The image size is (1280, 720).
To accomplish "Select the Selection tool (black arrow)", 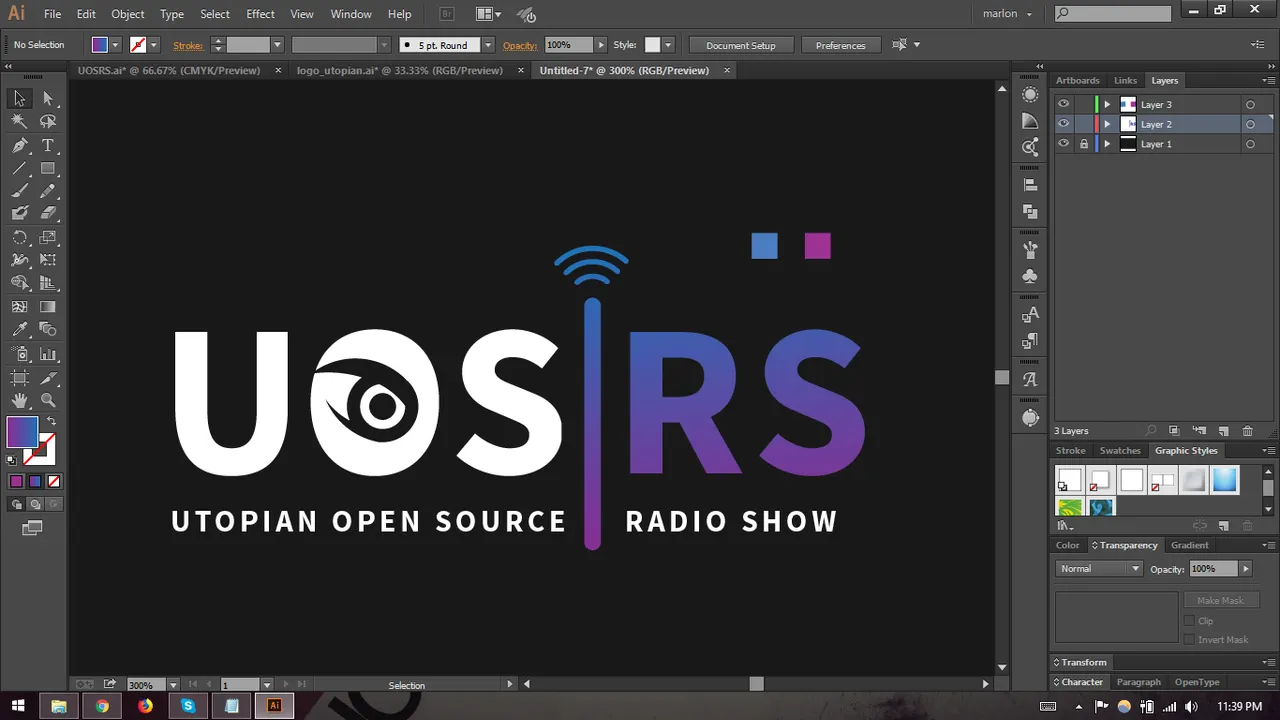I will 19,98.
